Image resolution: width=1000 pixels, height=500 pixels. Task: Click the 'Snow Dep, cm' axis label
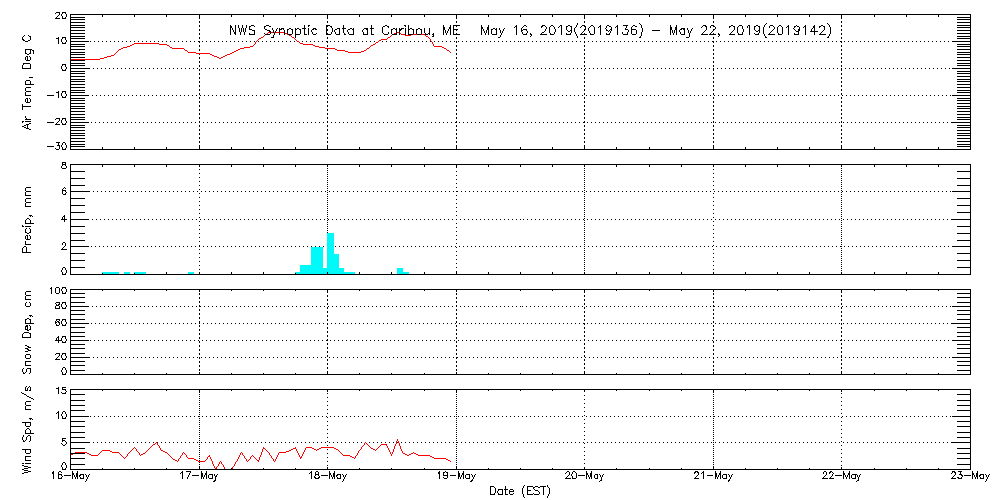27,332
